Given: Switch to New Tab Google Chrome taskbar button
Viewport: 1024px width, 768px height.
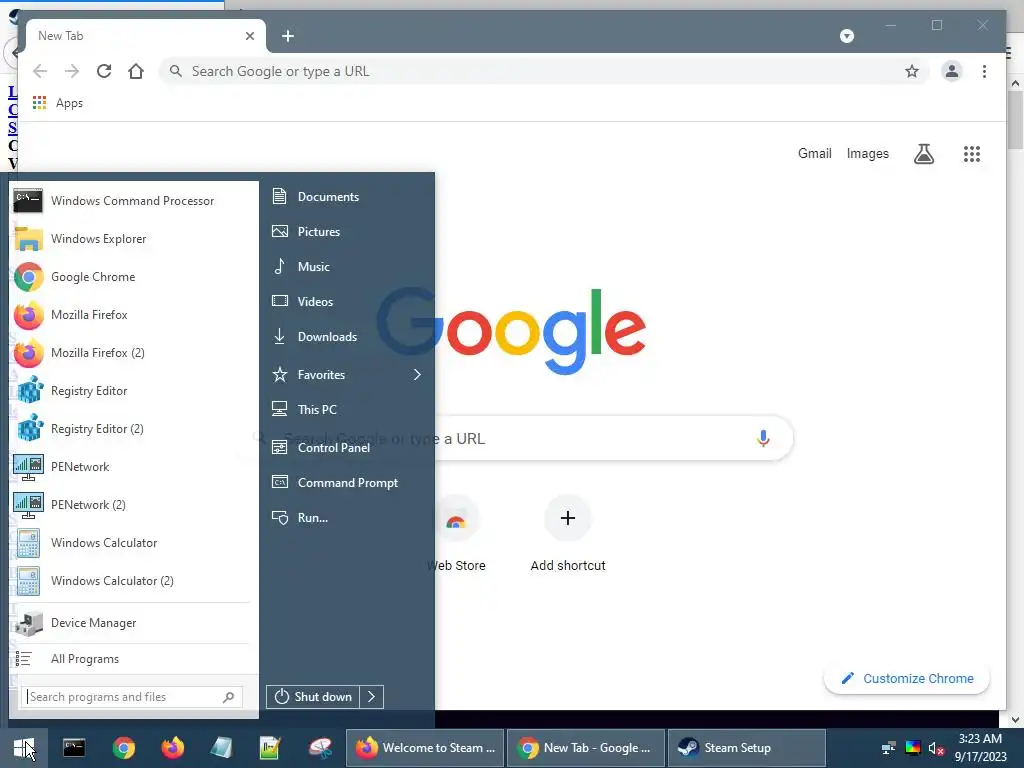Looking at the screenshot, I should (586, 748).
